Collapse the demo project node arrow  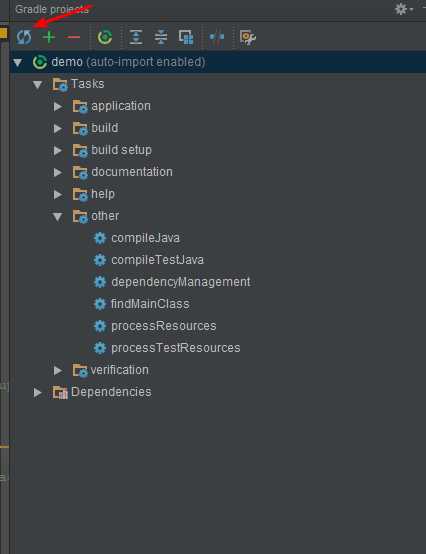tap(17, 63)
